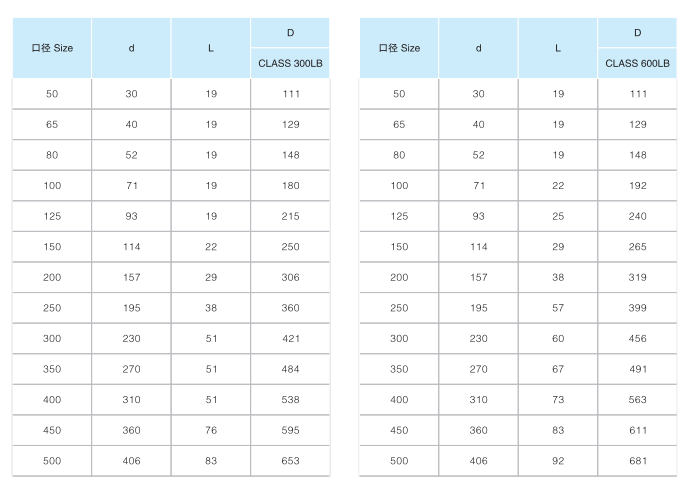Select the 399 cell in right table
694x489 pixels.
637,308
